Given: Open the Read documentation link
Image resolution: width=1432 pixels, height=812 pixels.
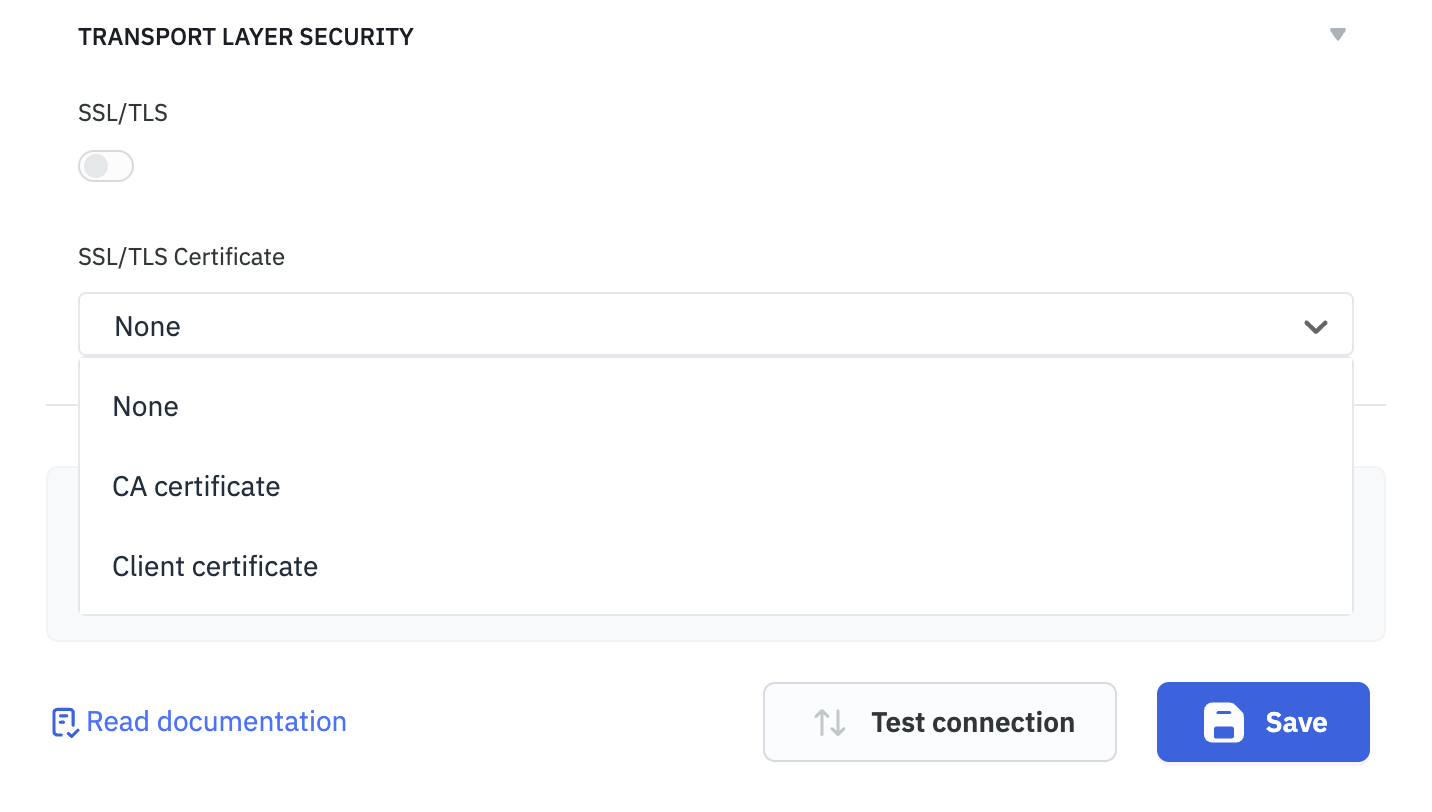Looking at the screenshot, I should click(216, 721).
